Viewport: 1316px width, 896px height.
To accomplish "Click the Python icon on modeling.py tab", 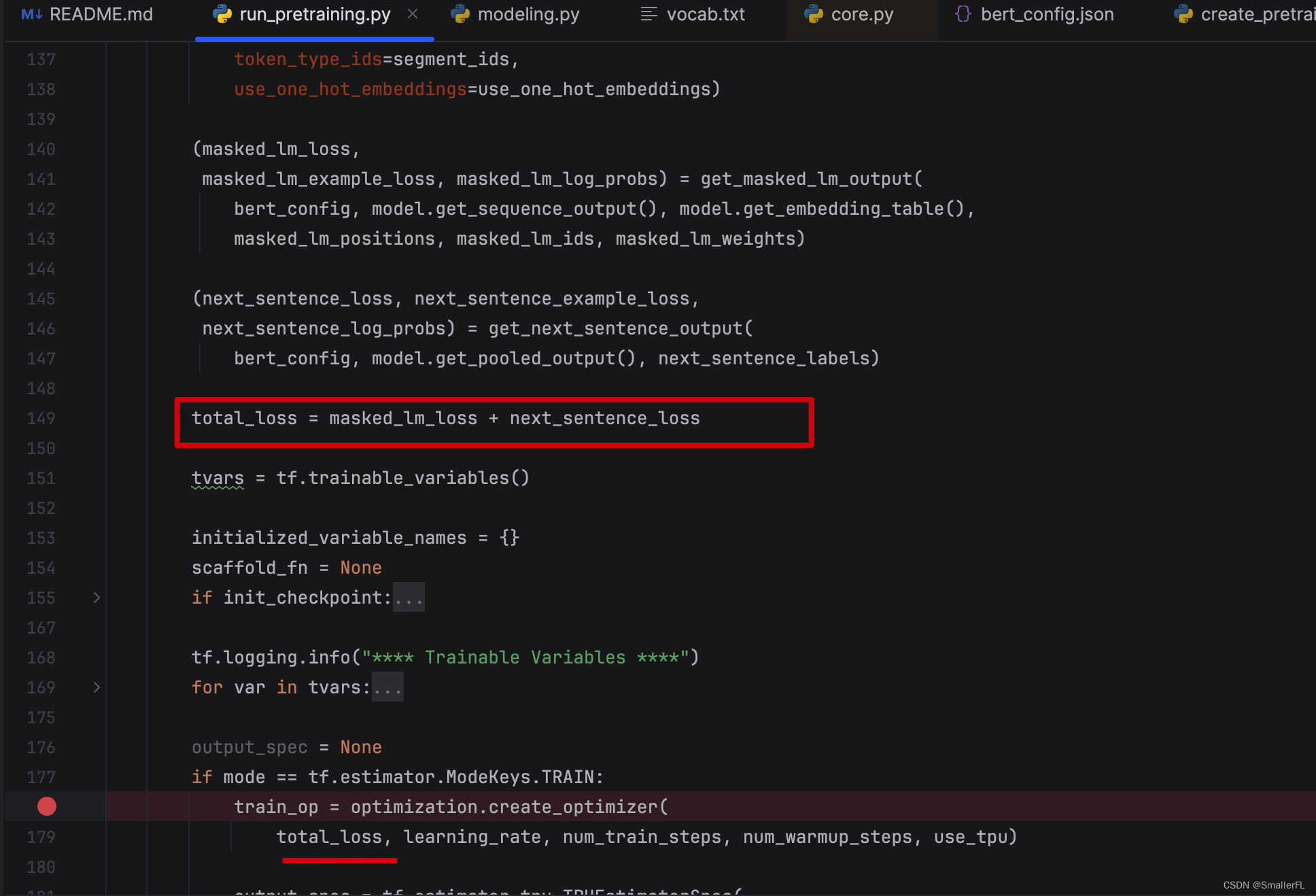I will pos(460,14).
